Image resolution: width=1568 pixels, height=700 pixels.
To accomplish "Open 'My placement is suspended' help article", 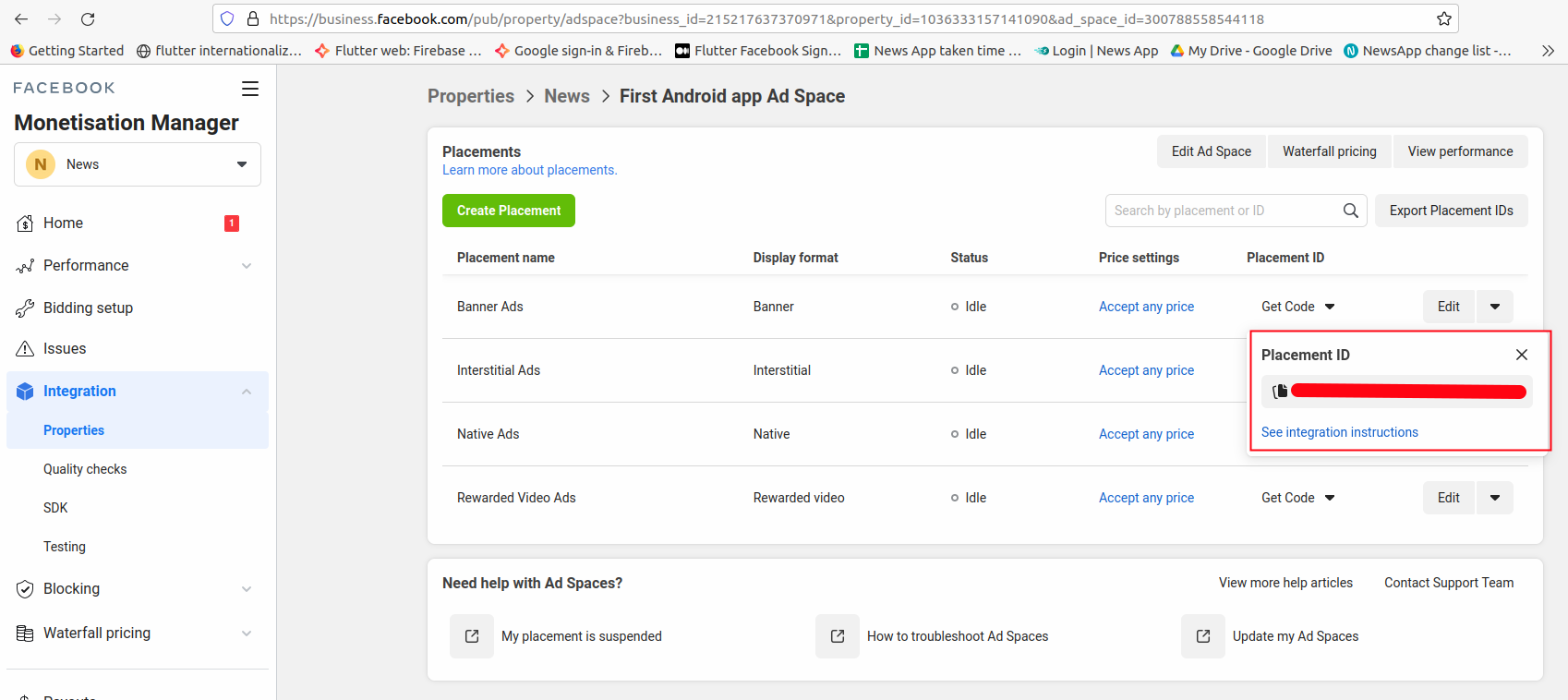I will click(x=581, y=636).
